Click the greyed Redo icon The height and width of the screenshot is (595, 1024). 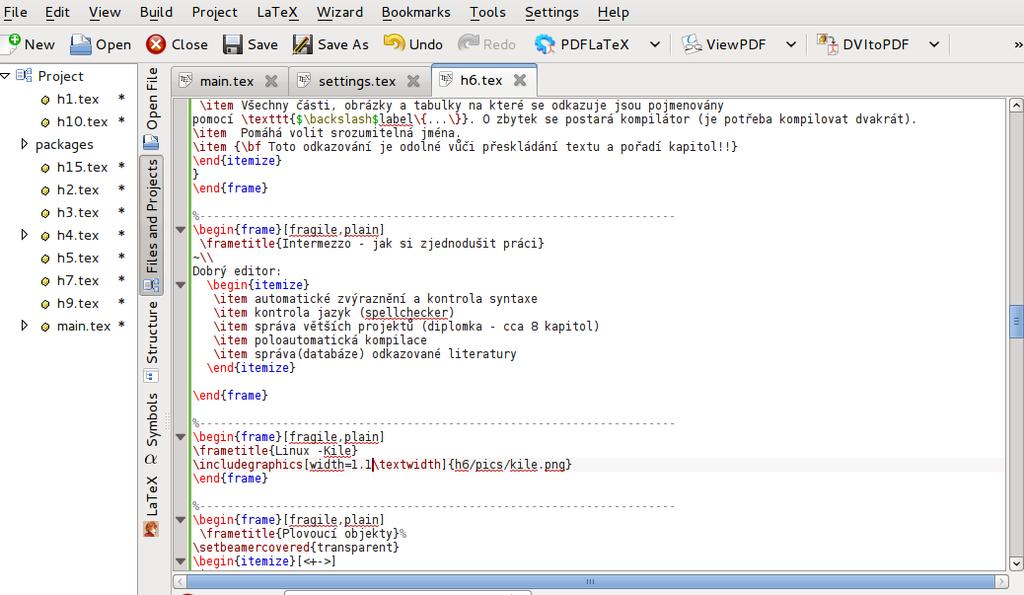(468, 44)
